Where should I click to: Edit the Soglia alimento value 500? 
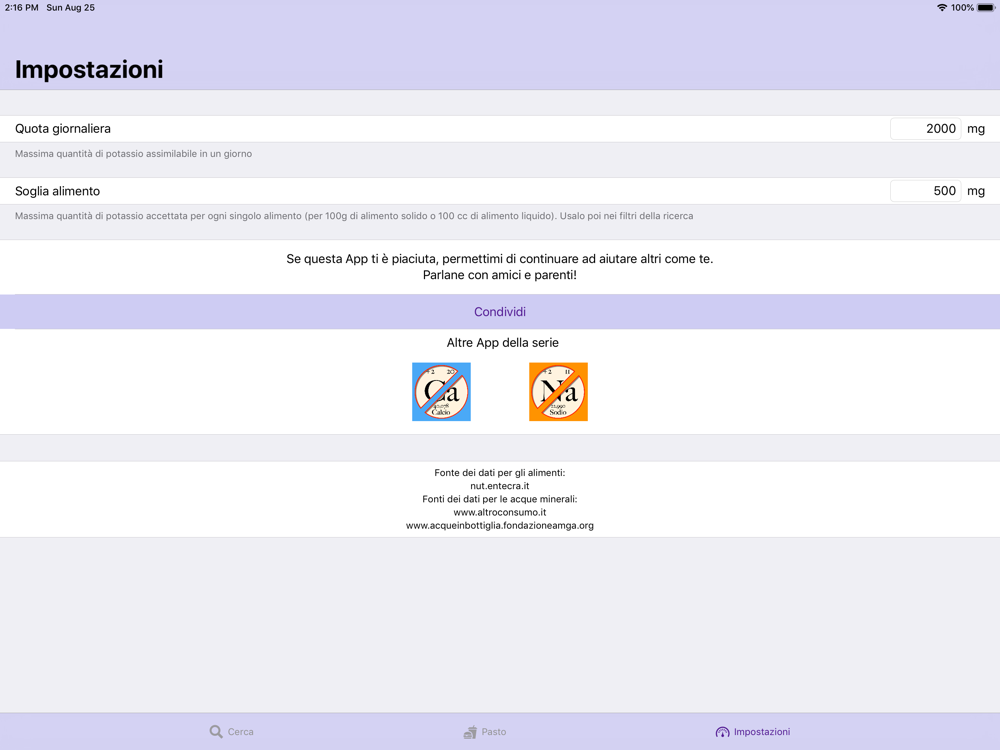coord(925,191)
